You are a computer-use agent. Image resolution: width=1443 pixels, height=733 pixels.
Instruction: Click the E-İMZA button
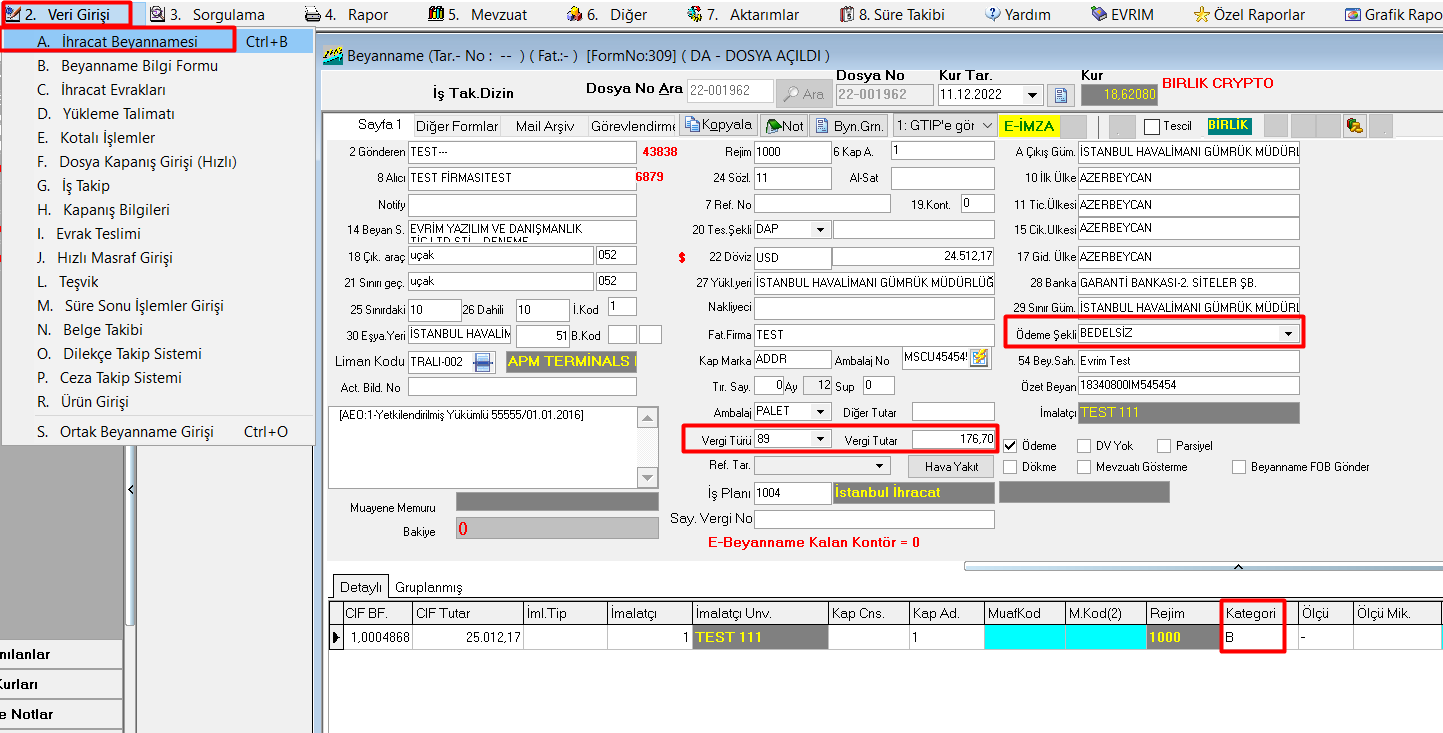click(1029, 126)
